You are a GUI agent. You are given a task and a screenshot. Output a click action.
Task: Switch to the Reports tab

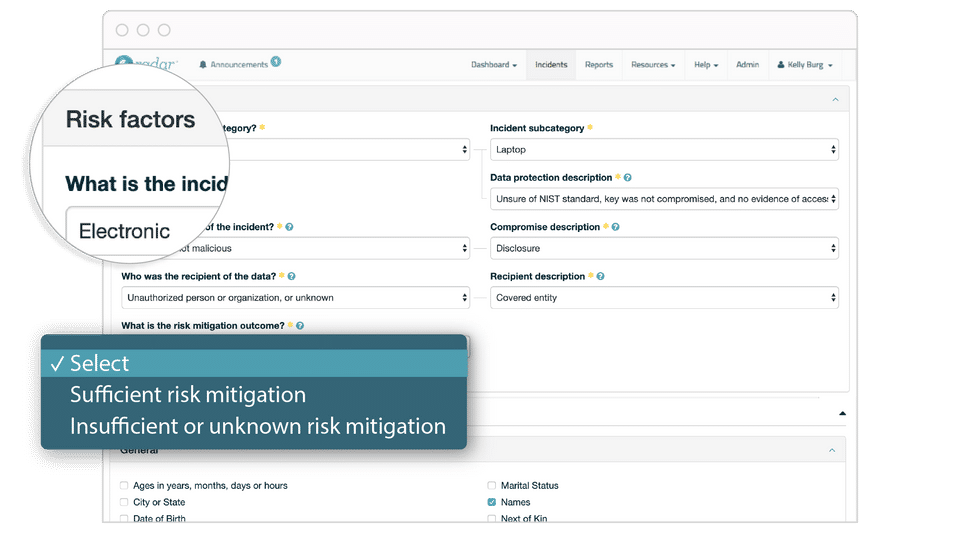pos(599,64)
